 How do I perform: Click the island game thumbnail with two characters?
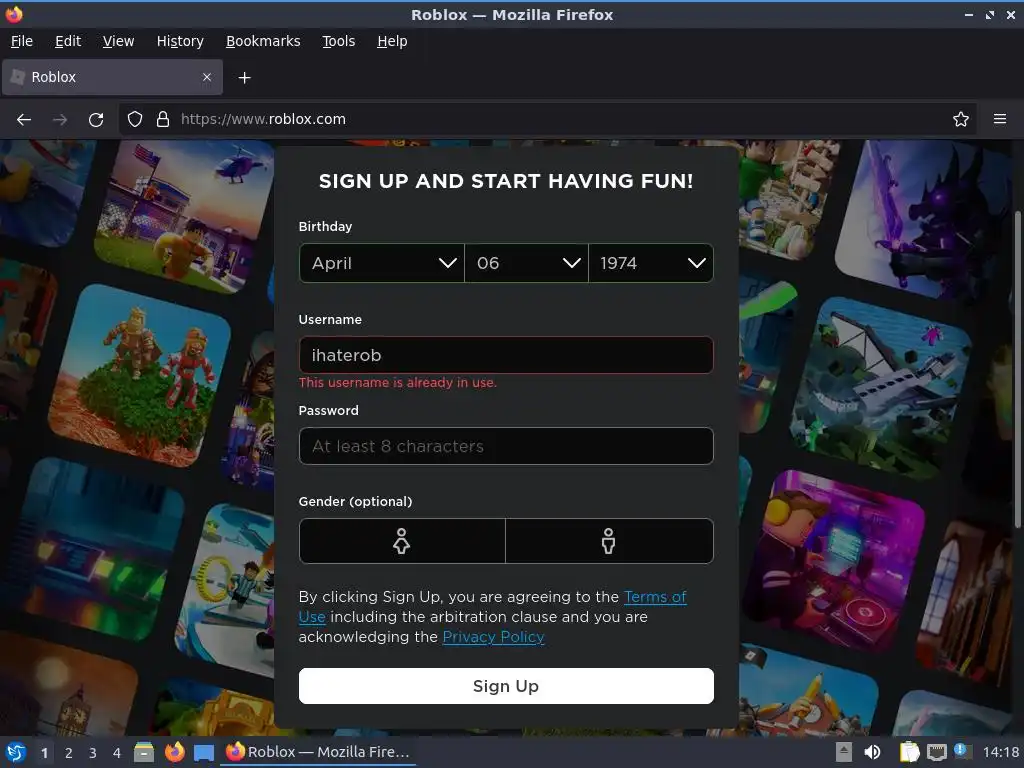[x=140, y=375]
